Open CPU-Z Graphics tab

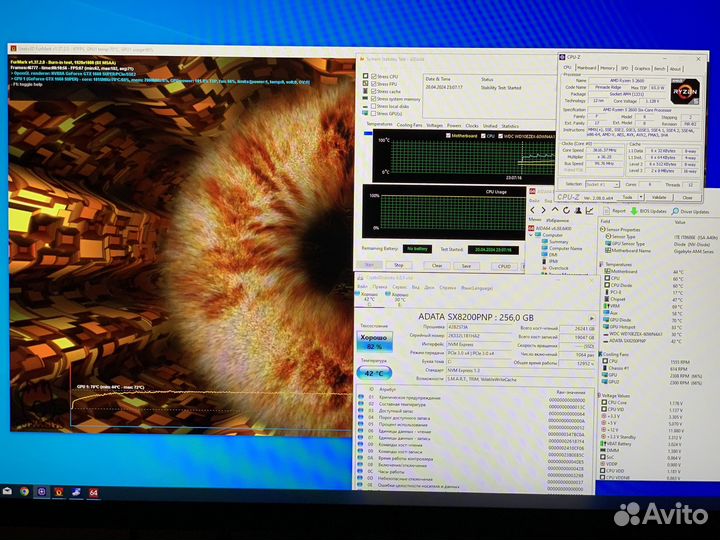[642, 68]
